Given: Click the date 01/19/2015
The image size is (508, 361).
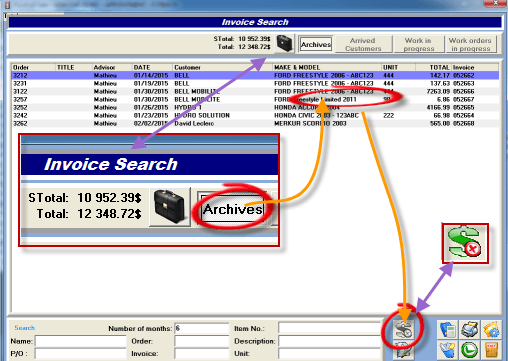Looking at the screenshot, I should coord(151,83).
